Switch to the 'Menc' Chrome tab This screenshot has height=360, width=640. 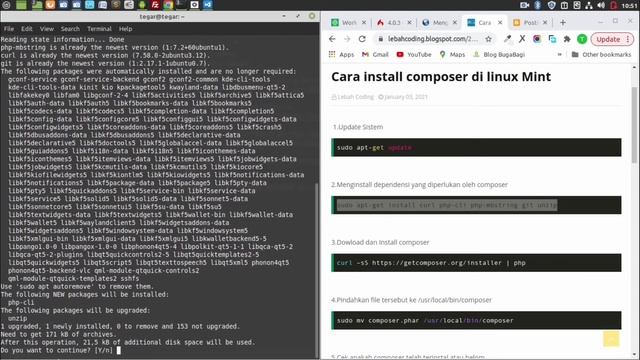(439, 22)
